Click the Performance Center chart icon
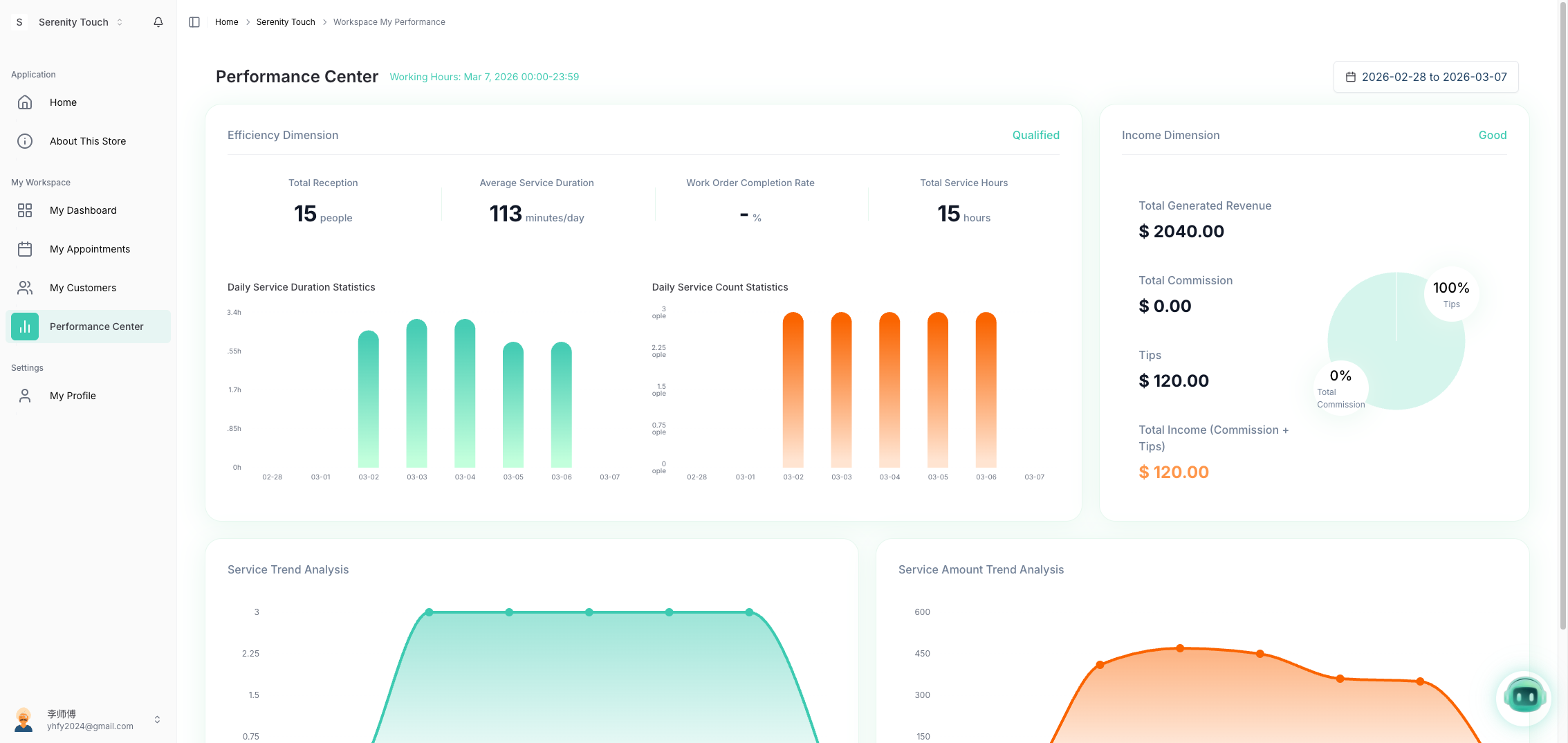 (x=25, y=327)
